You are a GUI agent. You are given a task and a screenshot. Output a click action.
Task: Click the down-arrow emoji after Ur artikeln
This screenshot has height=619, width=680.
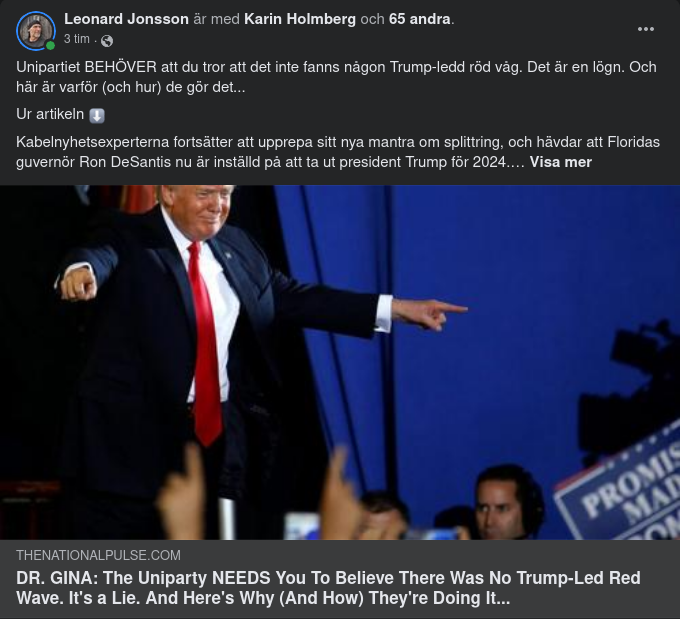coord(97,116)
